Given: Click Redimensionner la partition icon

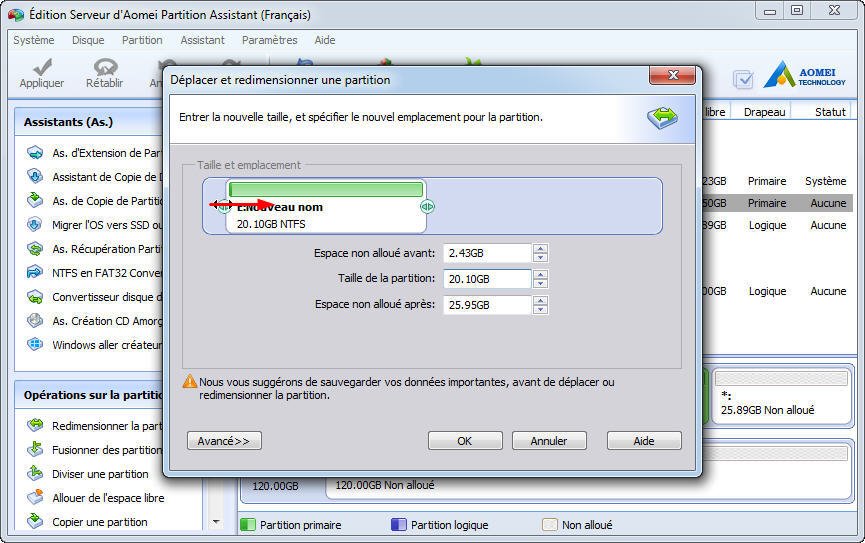Looking at the screenshot, I should [35, 425].
